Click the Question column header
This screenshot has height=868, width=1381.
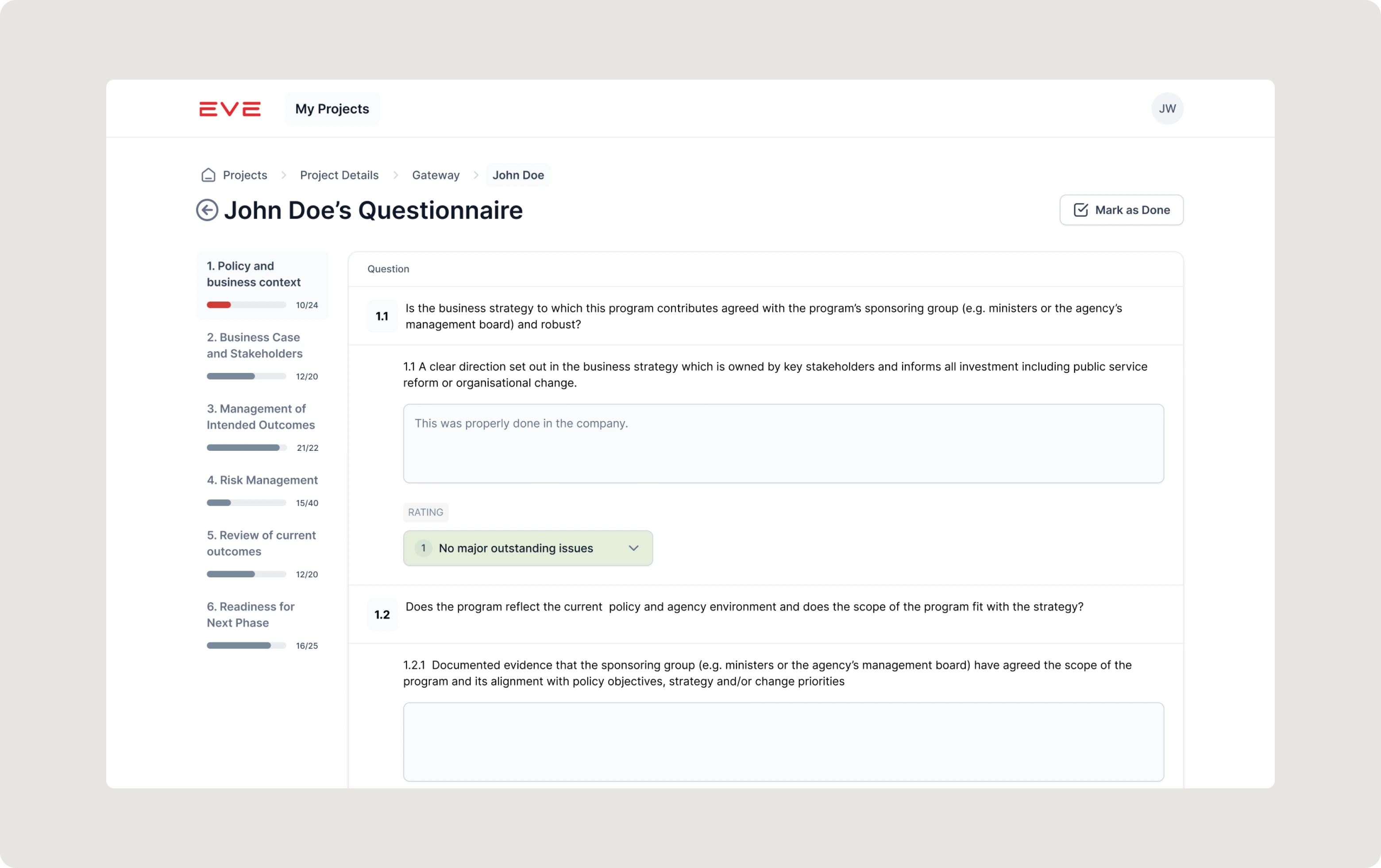click(x=388, y=269)
